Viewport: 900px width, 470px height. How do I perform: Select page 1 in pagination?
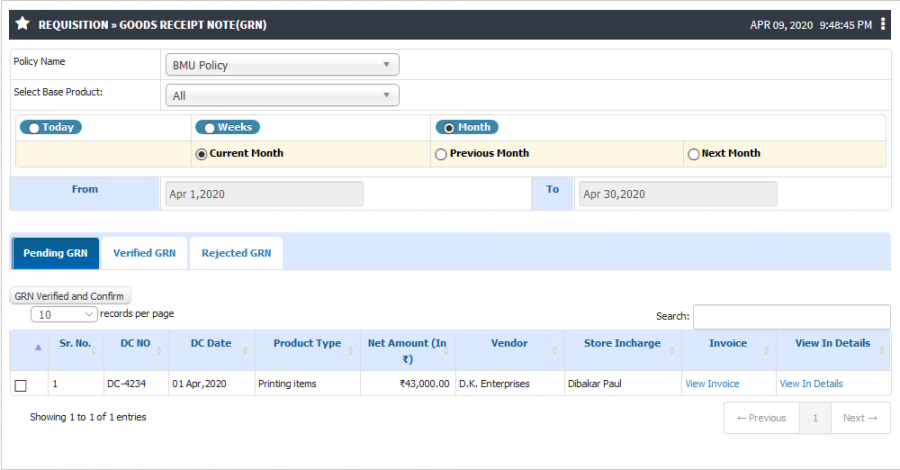[x=815, y=418]
